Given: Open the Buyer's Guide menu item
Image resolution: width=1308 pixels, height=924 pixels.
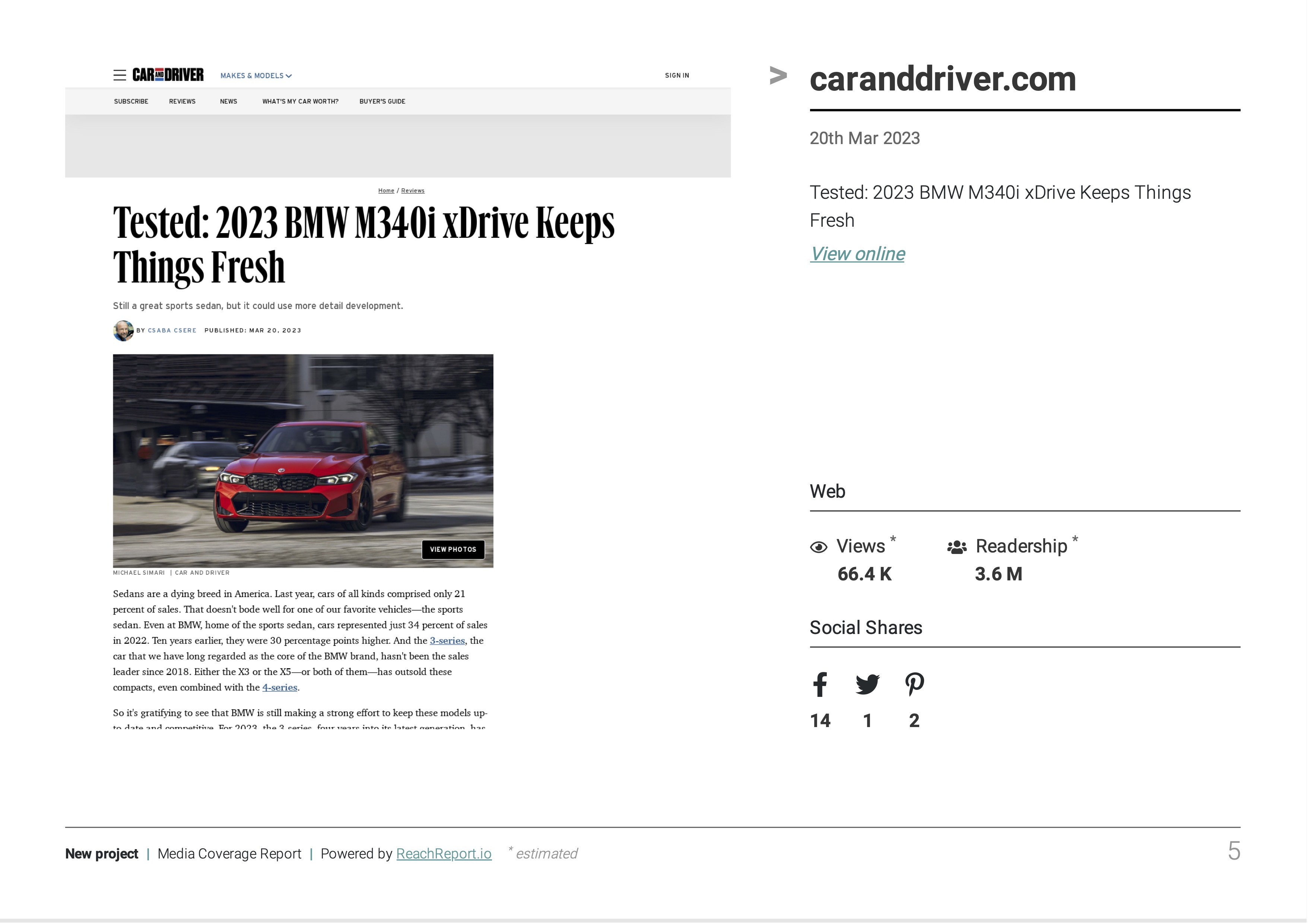Looking at the screenshot, I should [382, 101].
